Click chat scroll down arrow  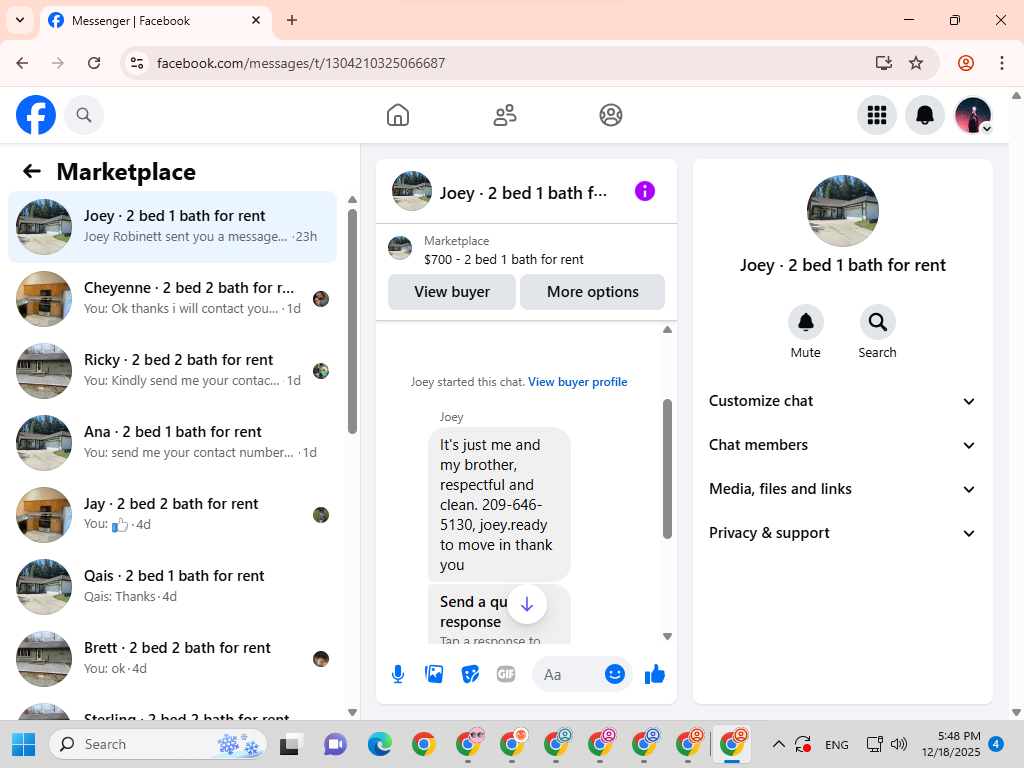point(667,636)
